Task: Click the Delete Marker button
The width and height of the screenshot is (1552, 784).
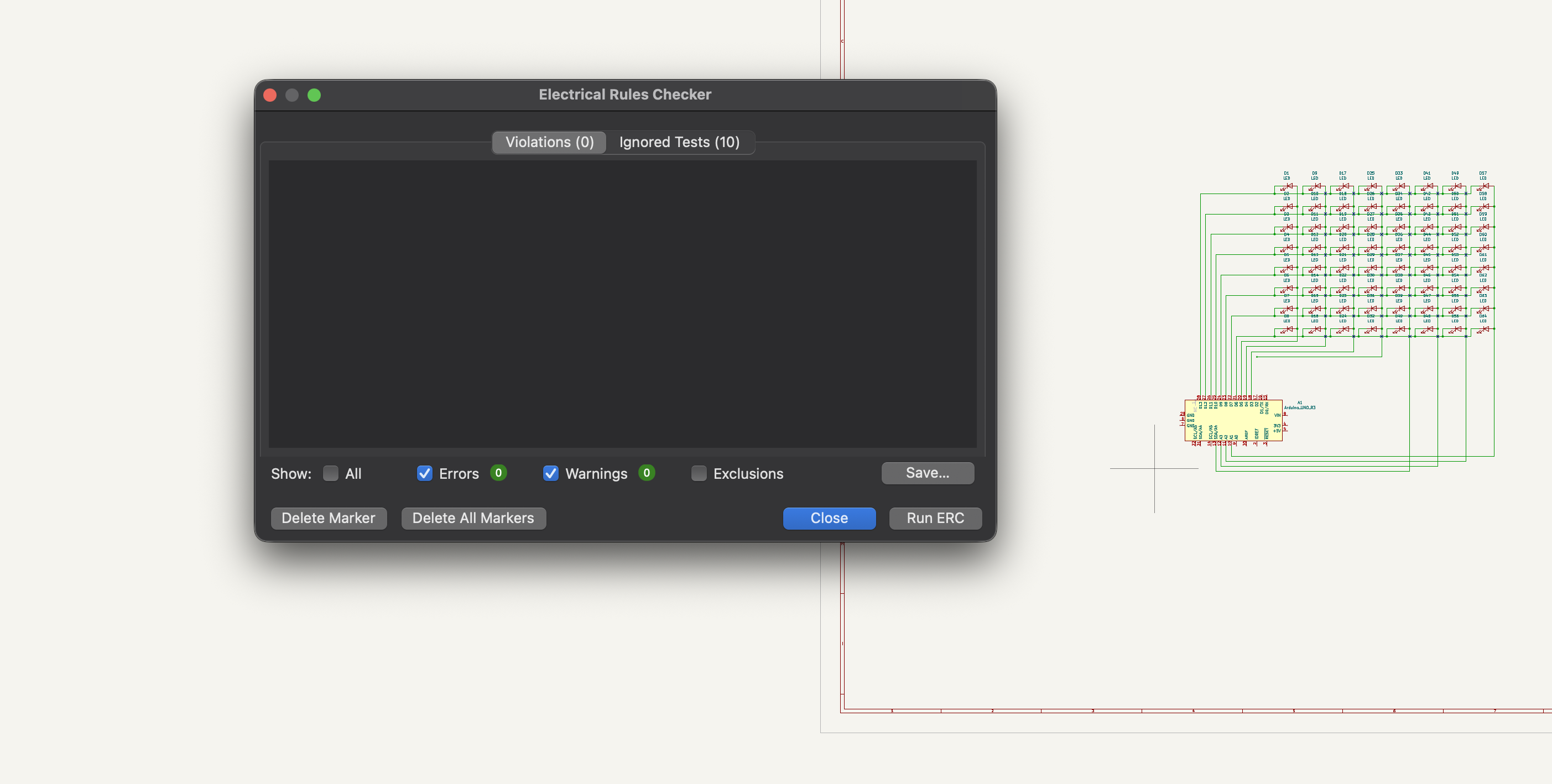Action: coord(329,518)
